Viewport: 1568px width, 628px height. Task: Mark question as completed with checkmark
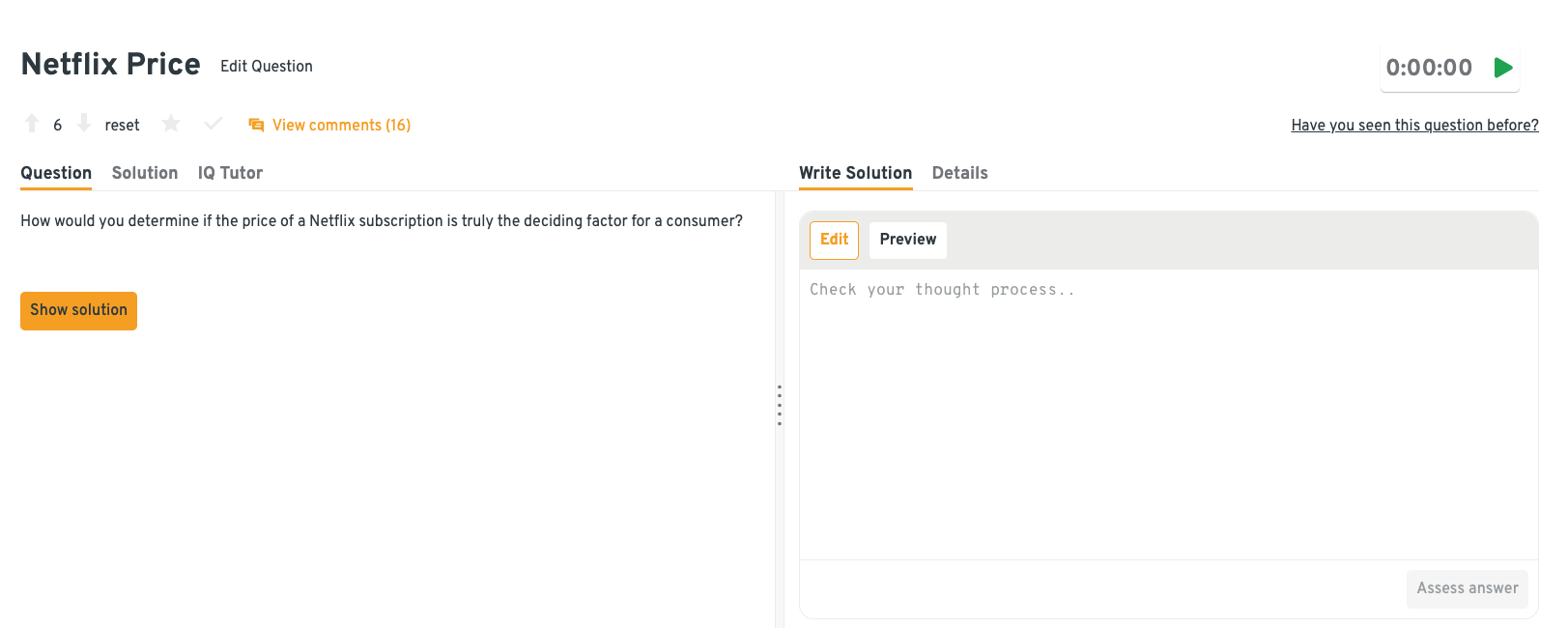coord(214,124)
